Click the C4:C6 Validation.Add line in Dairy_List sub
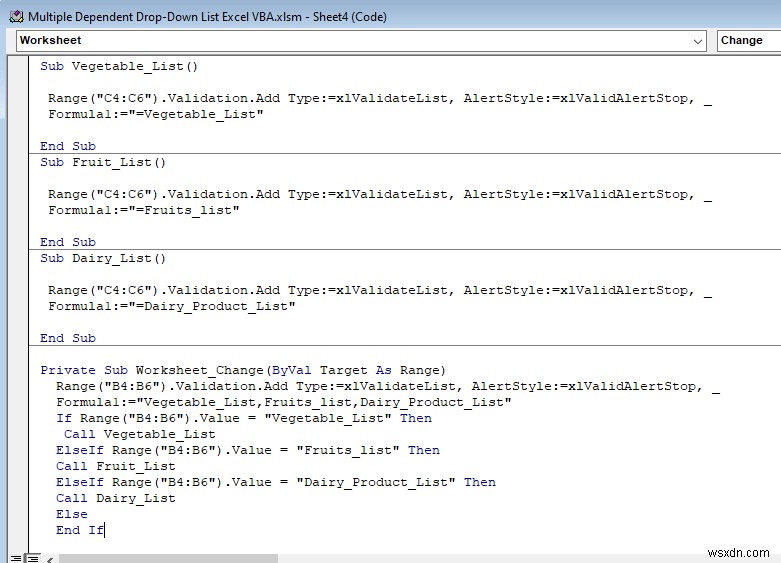The image size is (781, 563). pos(380,290)
